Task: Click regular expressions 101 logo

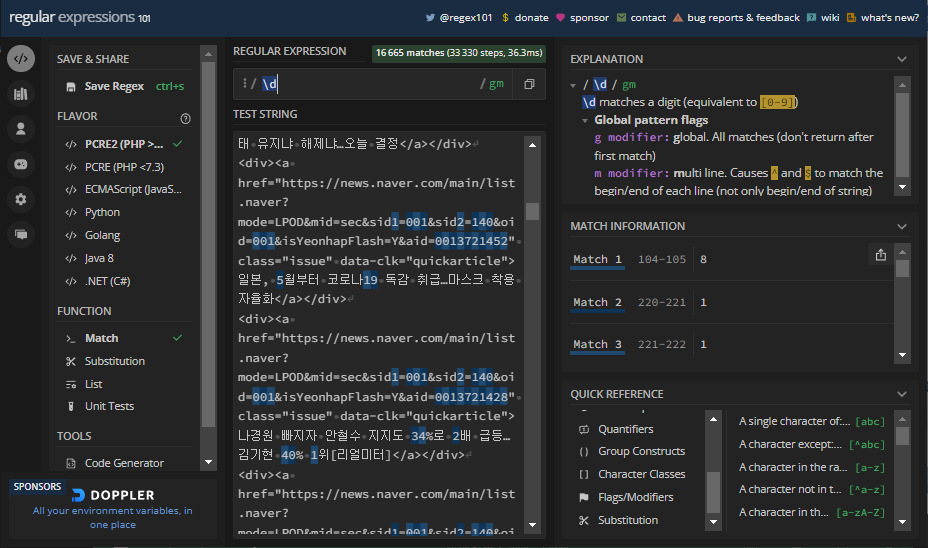Action: click(x=80, y=17)
